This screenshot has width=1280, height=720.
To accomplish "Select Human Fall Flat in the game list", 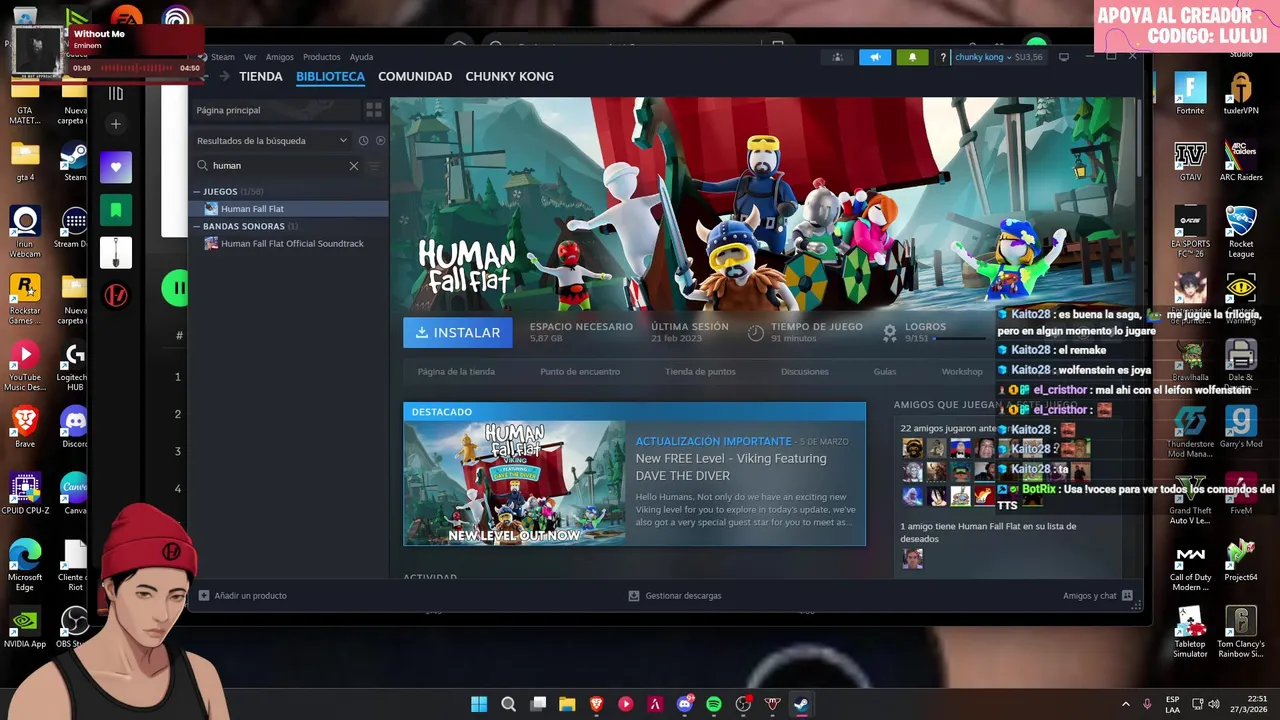I will click(x=289, y=209).
